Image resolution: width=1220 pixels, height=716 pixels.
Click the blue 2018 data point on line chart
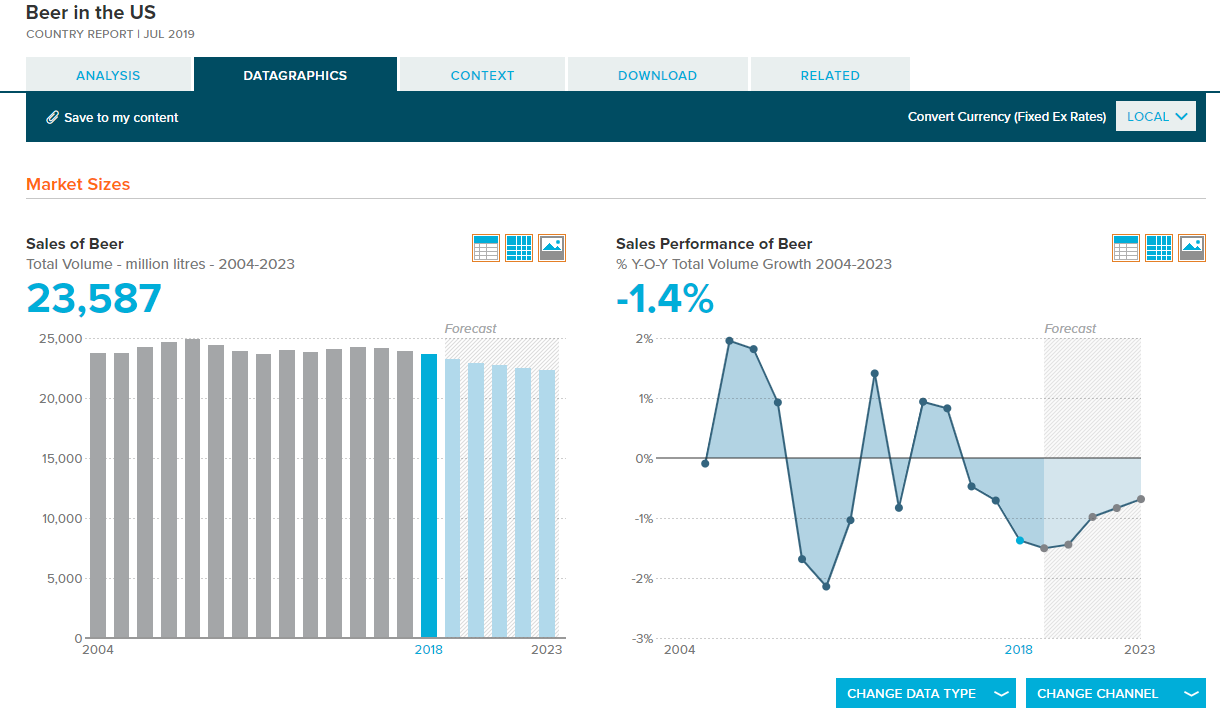click(1020, 540)
